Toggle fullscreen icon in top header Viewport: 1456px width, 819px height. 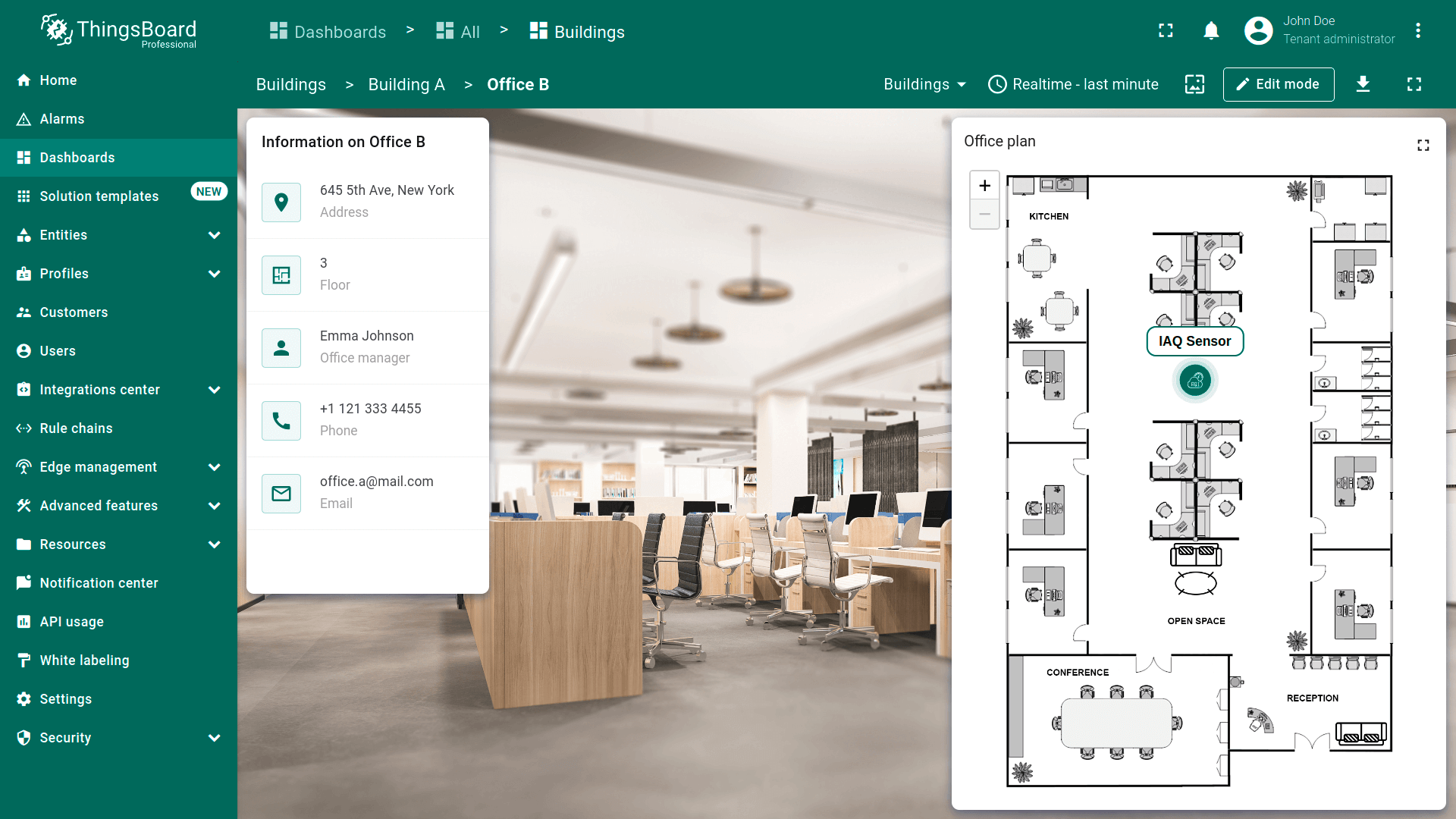[1166, 31]
